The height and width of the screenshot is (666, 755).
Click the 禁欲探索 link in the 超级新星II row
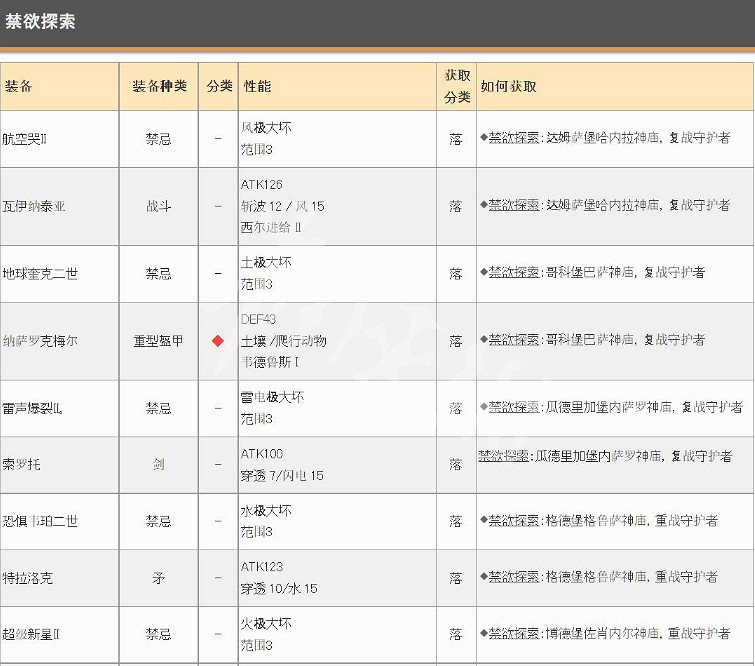514,633
